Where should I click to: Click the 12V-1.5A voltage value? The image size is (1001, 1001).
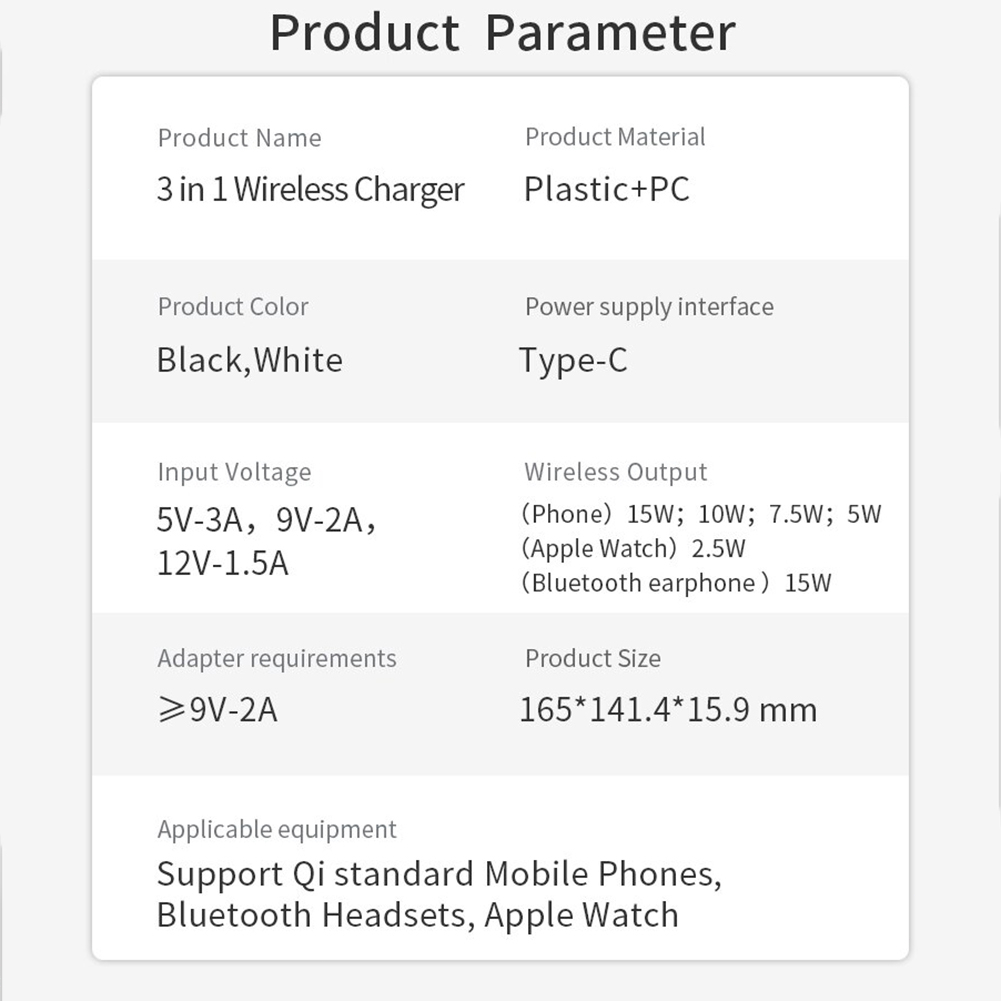(223, 563)
